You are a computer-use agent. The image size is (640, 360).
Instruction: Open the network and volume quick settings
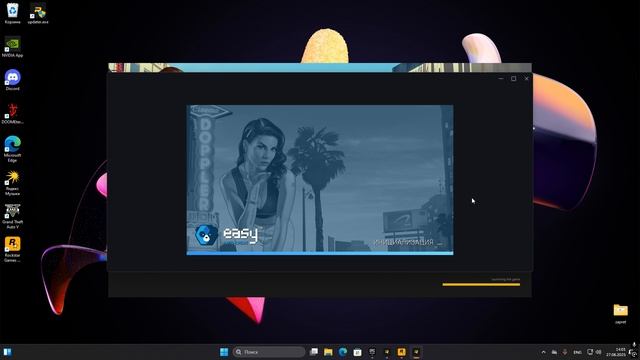[x=594, y=352]
